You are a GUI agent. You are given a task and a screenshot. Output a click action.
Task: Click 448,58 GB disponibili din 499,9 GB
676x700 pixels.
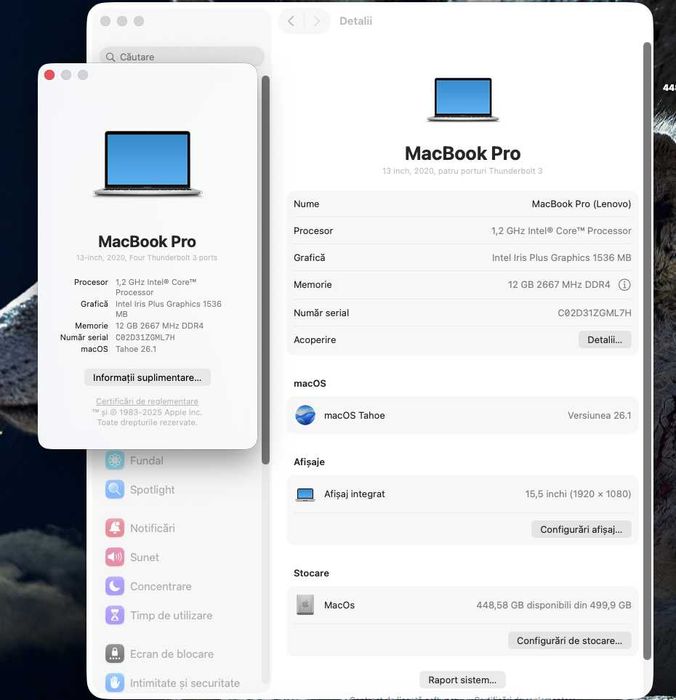click(x=554, y=605)
